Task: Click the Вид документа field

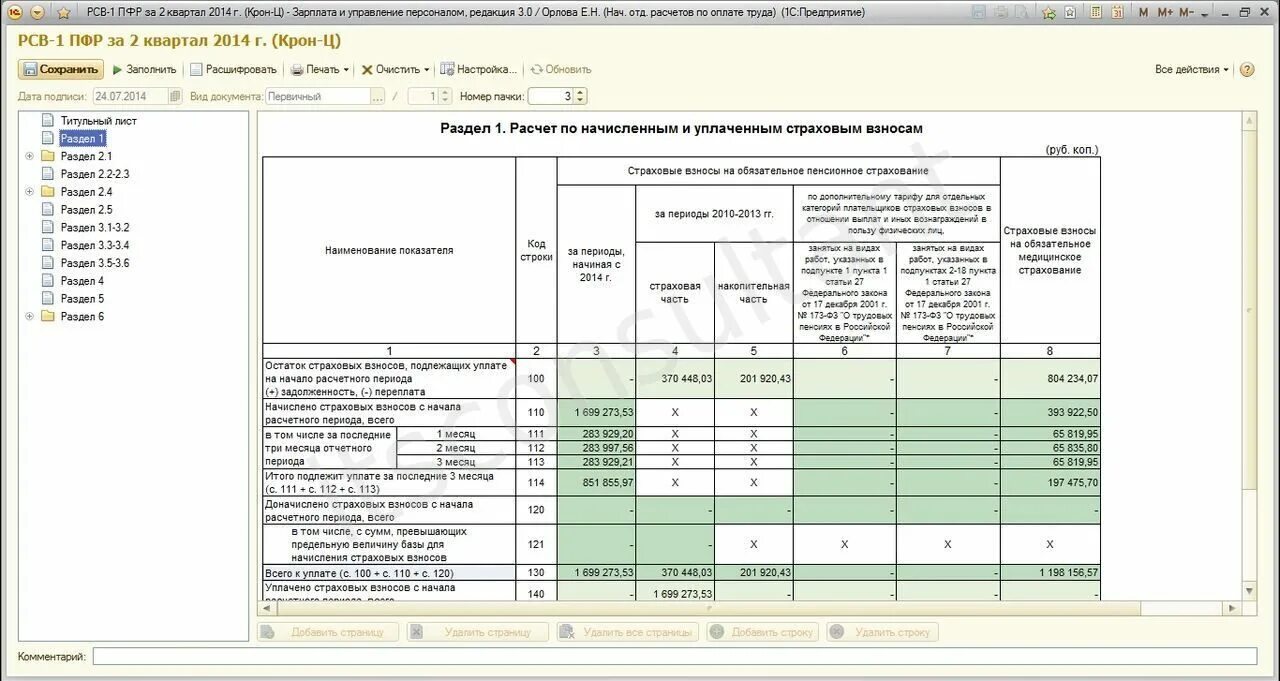Action: pyautogui.click(x=317, y=96)
